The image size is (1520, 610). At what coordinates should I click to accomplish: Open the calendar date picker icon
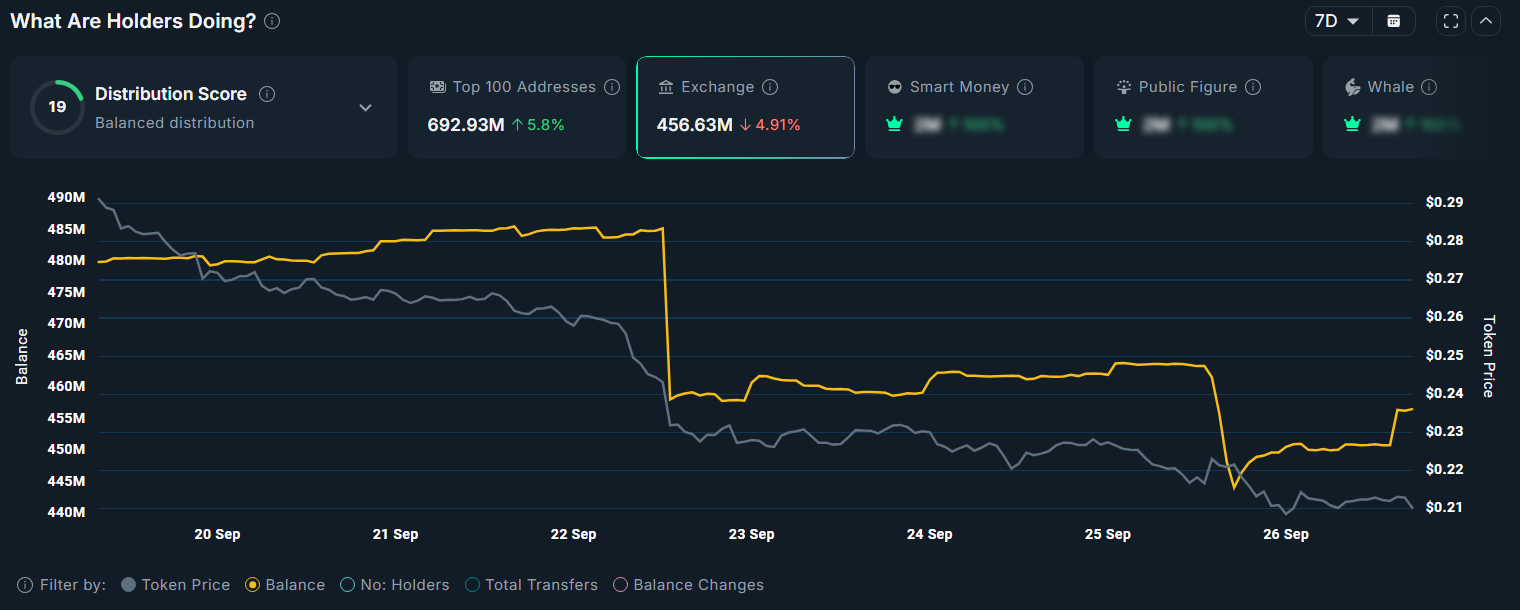point(1394,20)
